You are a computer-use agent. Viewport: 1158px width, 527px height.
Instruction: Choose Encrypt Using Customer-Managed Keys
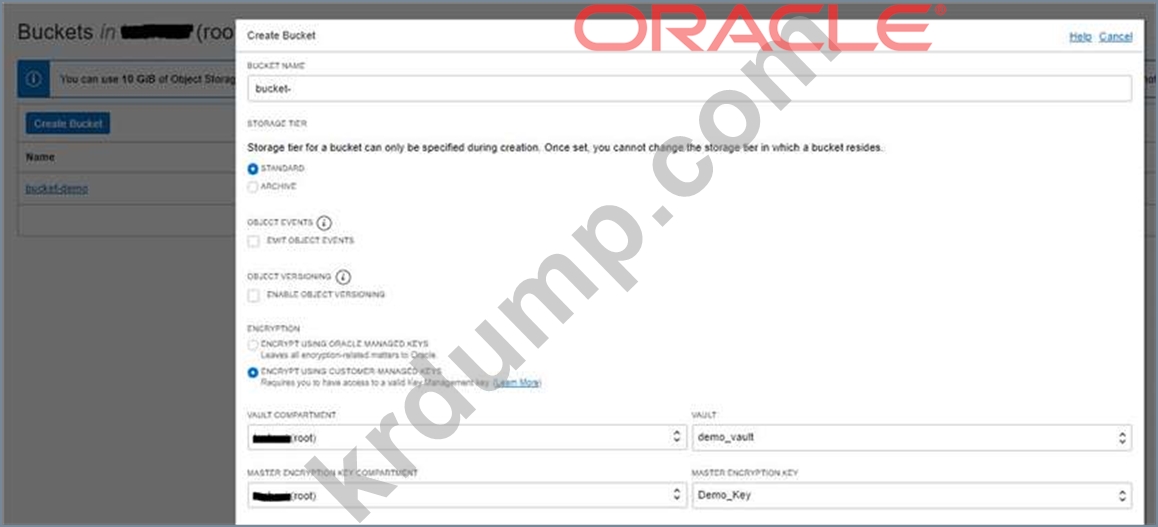point(253,372)
